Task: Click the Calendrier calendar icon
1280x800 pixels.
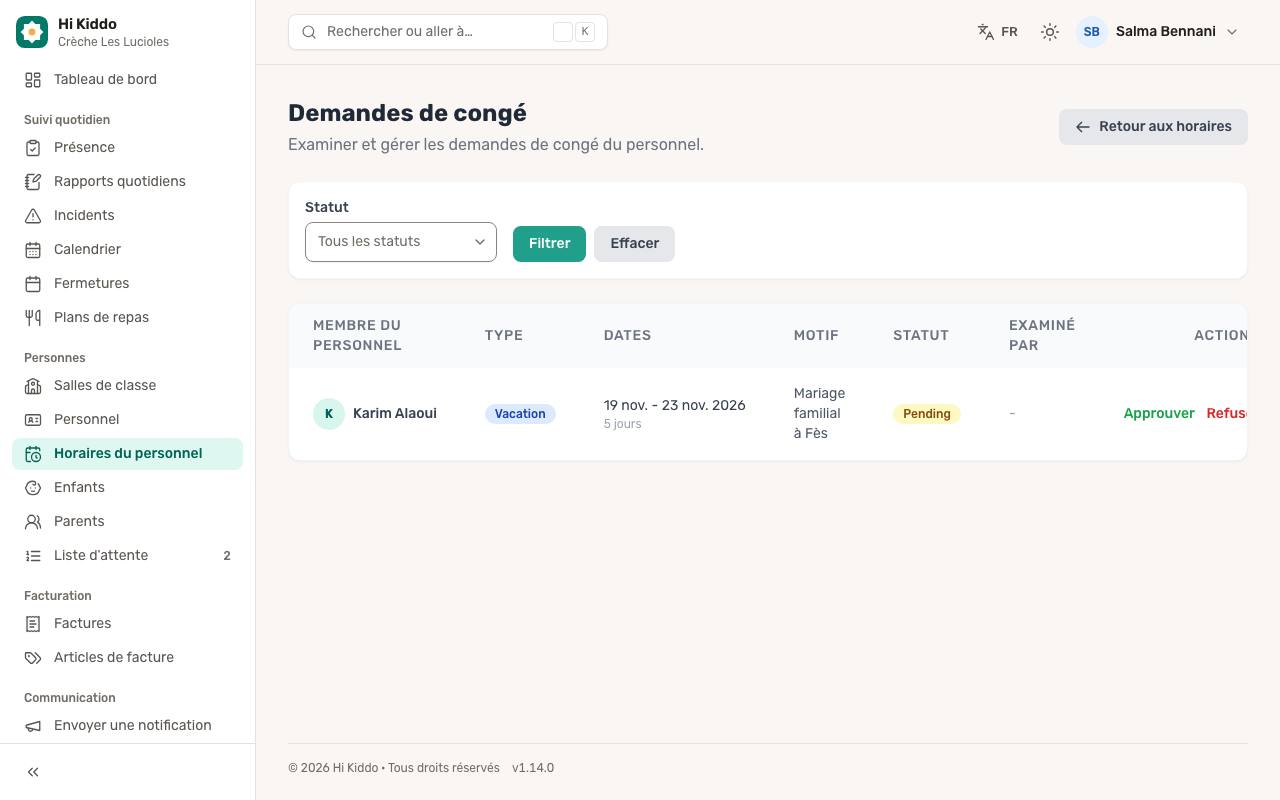Action: pyautogui.click(x=33, y=250)
